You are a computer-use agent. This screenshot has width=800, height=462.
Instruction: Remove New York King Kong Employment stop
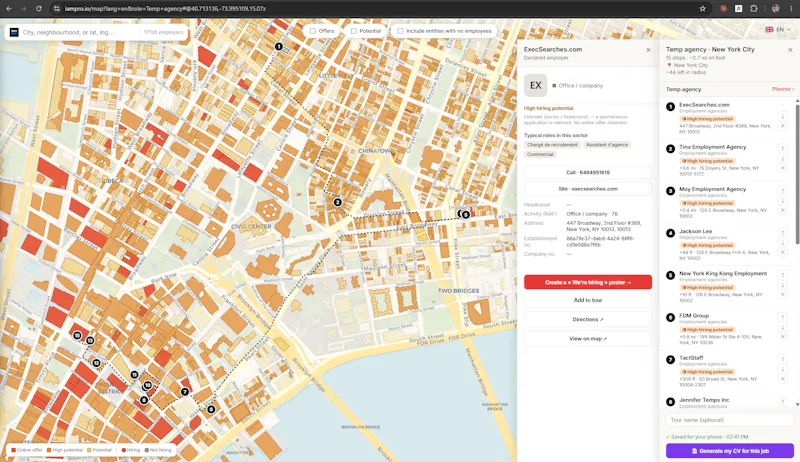783,294
